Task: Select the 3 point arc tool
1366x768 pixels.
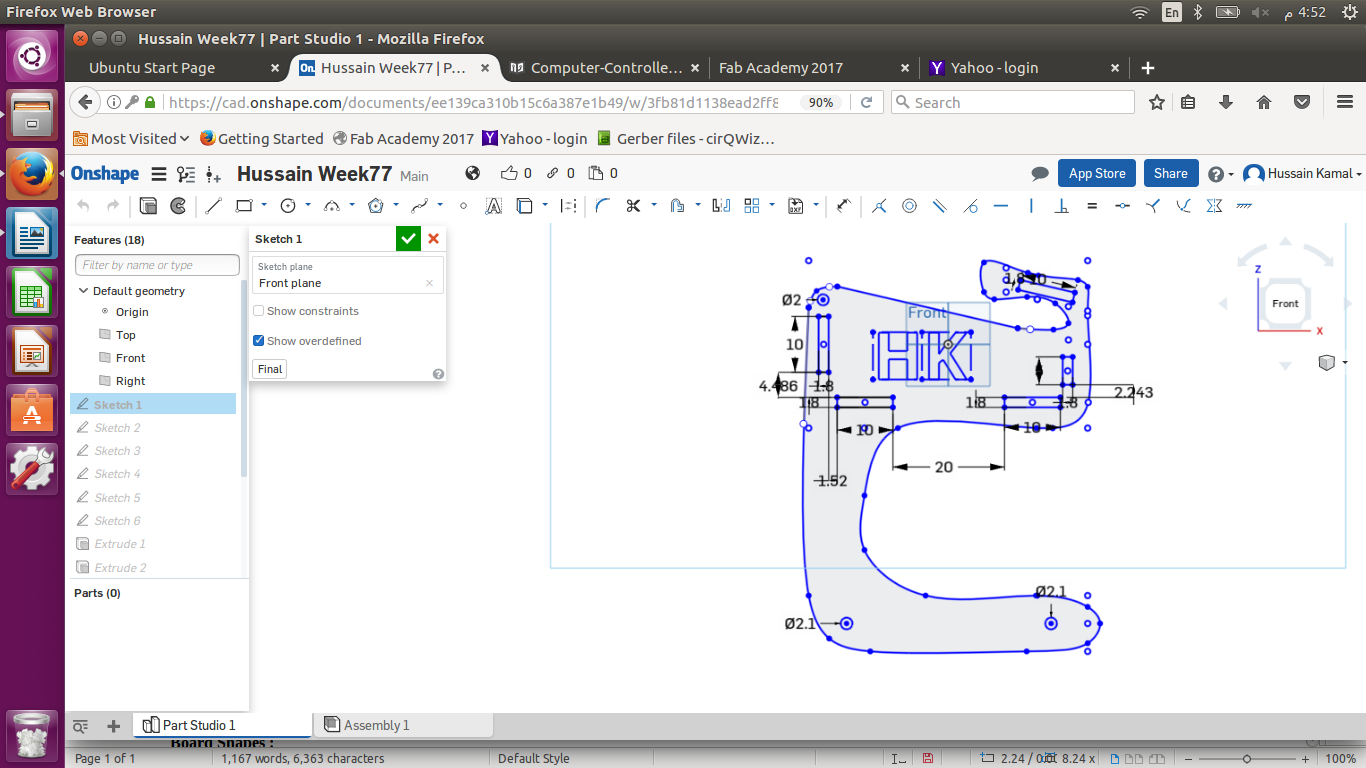Action: click(332, 206)
